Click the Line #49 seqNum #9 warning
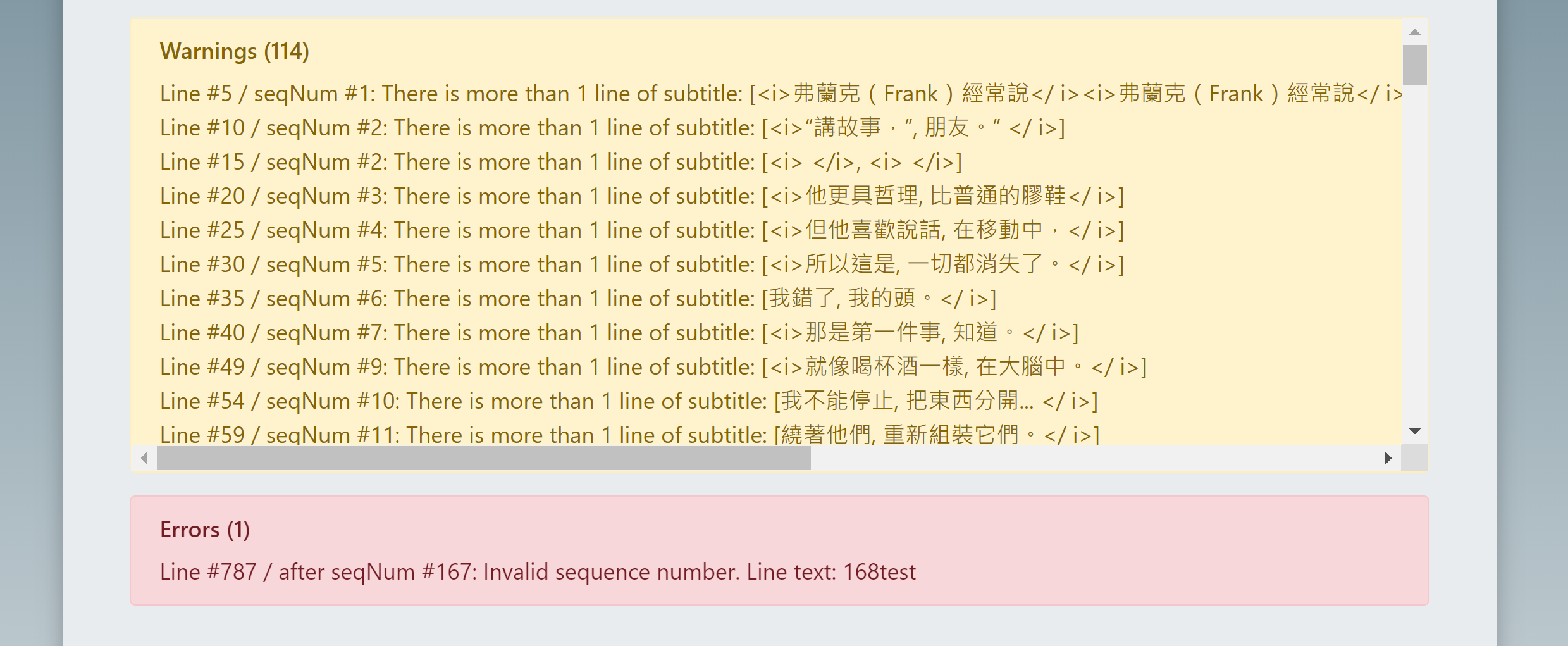Viewport: 1568px width, 646px height. [653, 367]
